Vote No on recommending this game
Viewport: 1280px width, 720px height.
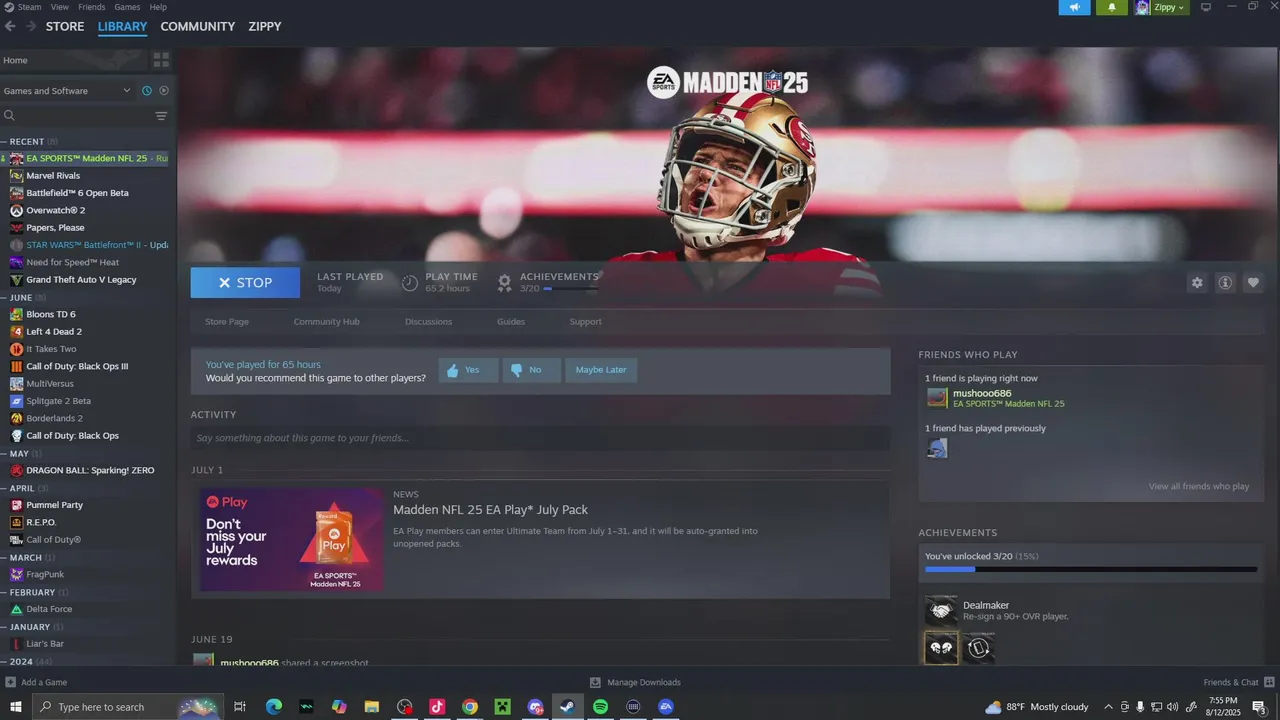[x=531, y=370]
